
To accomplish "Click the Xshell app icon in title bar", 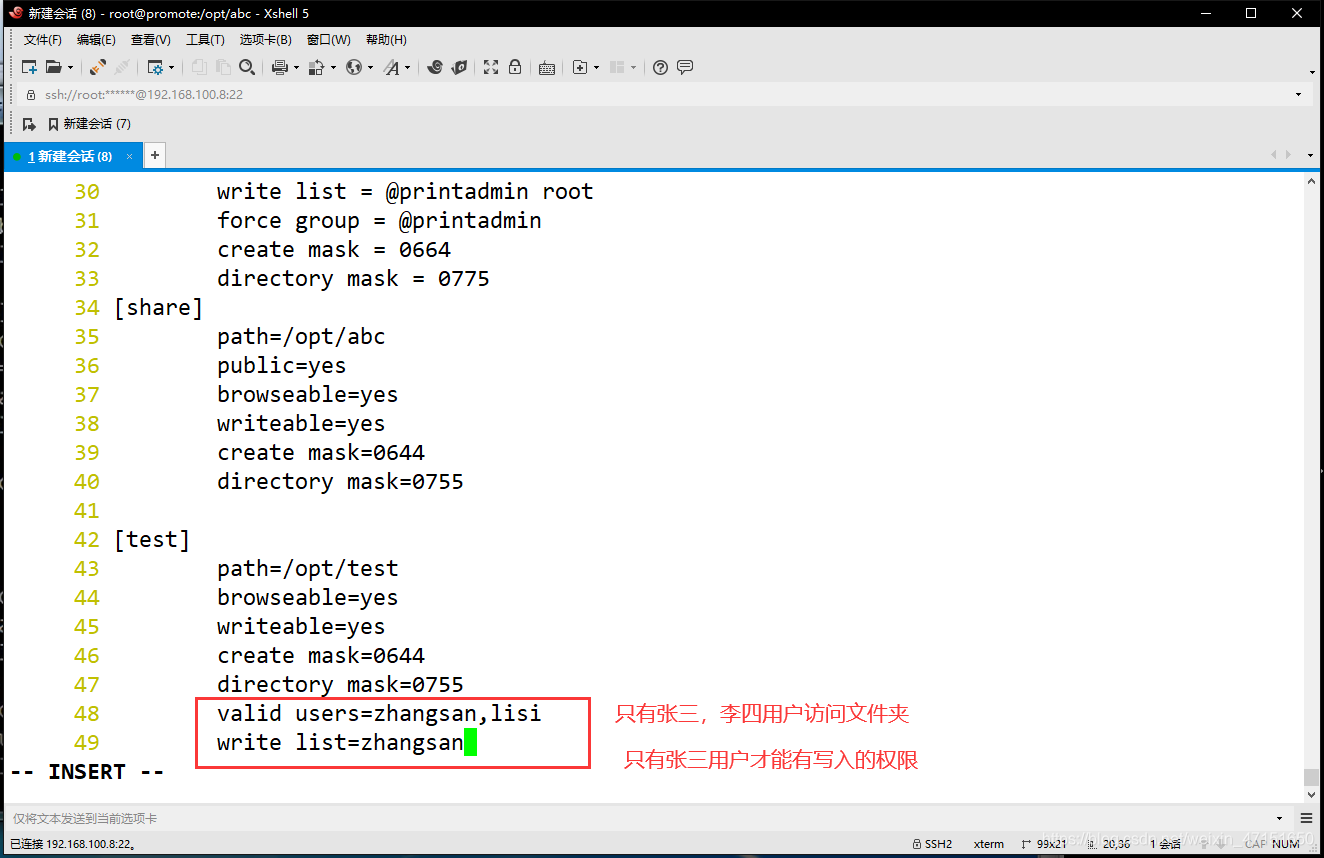I will [x=16, y=13].
